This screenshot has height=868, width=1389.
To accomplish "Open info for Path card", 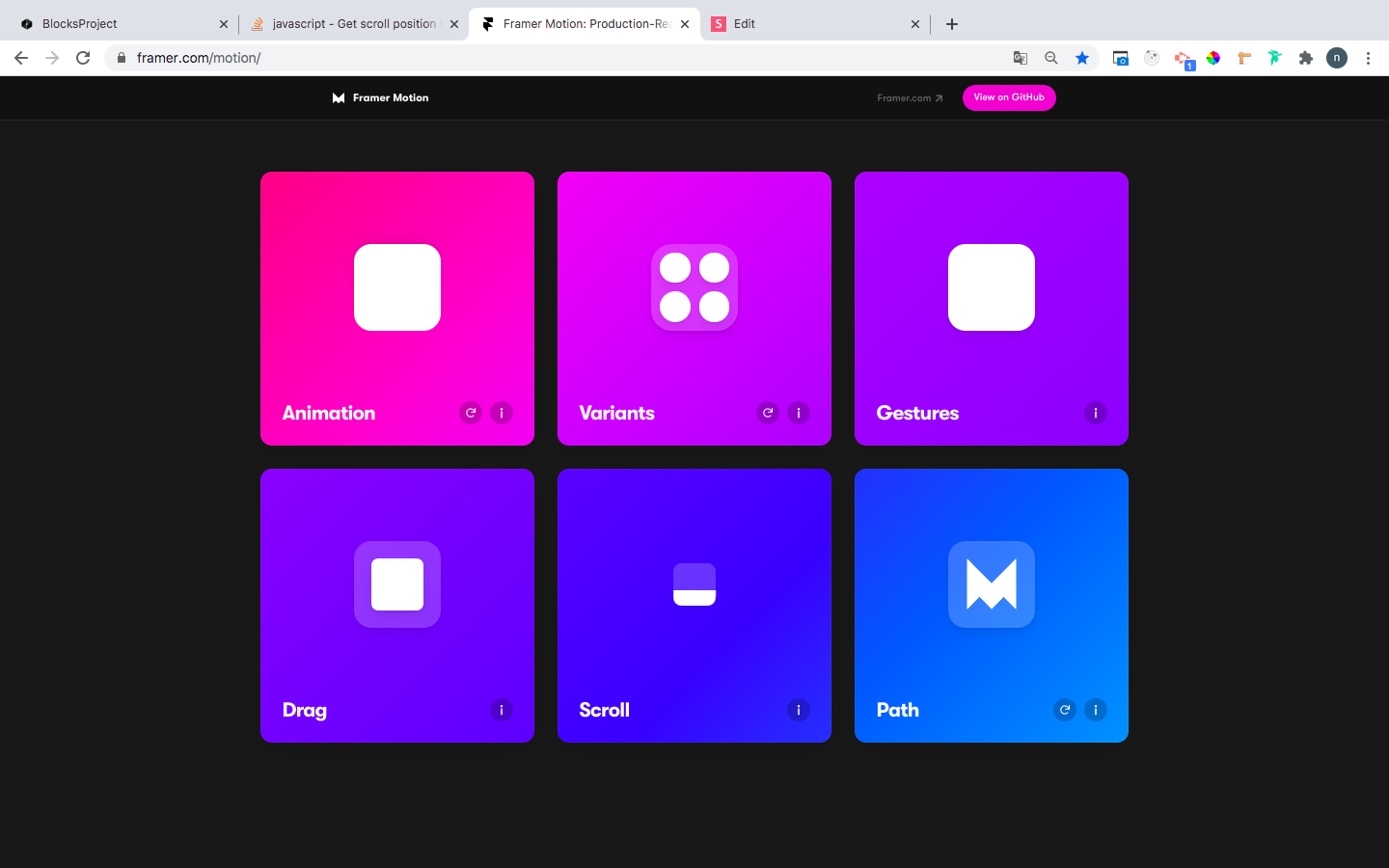I will (1096, 710).
